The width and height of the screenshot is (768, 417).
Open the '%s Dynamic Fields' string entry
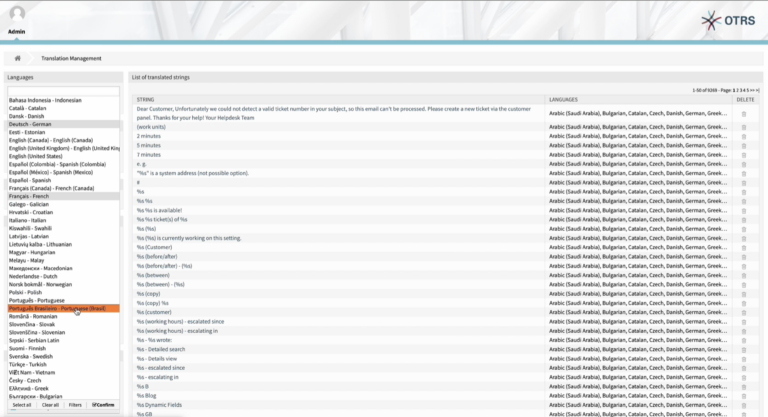pyautogui.click(x=159, y=405)
